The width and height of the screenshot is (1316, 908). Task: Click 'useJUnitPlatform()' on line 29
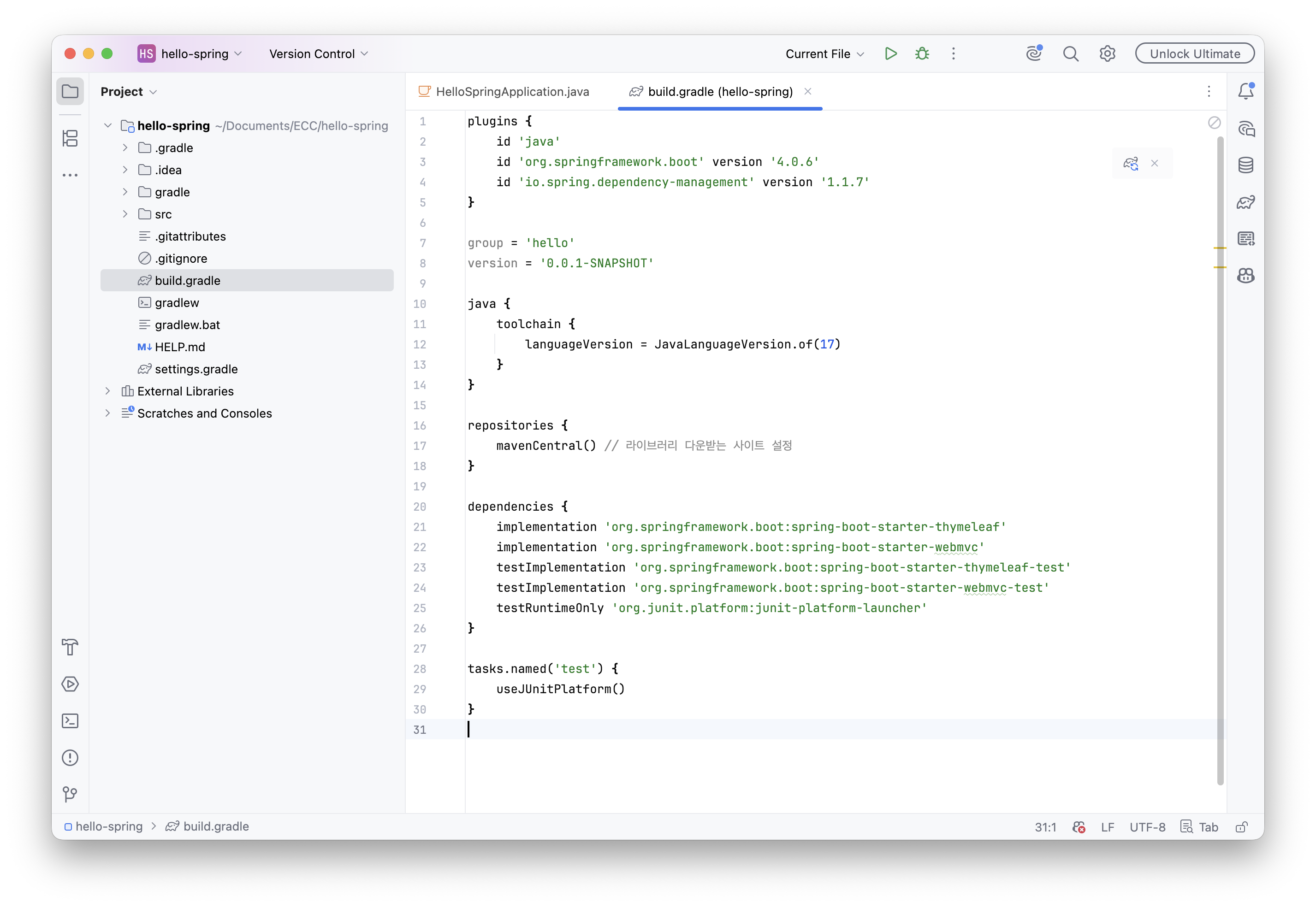(561, 690)
